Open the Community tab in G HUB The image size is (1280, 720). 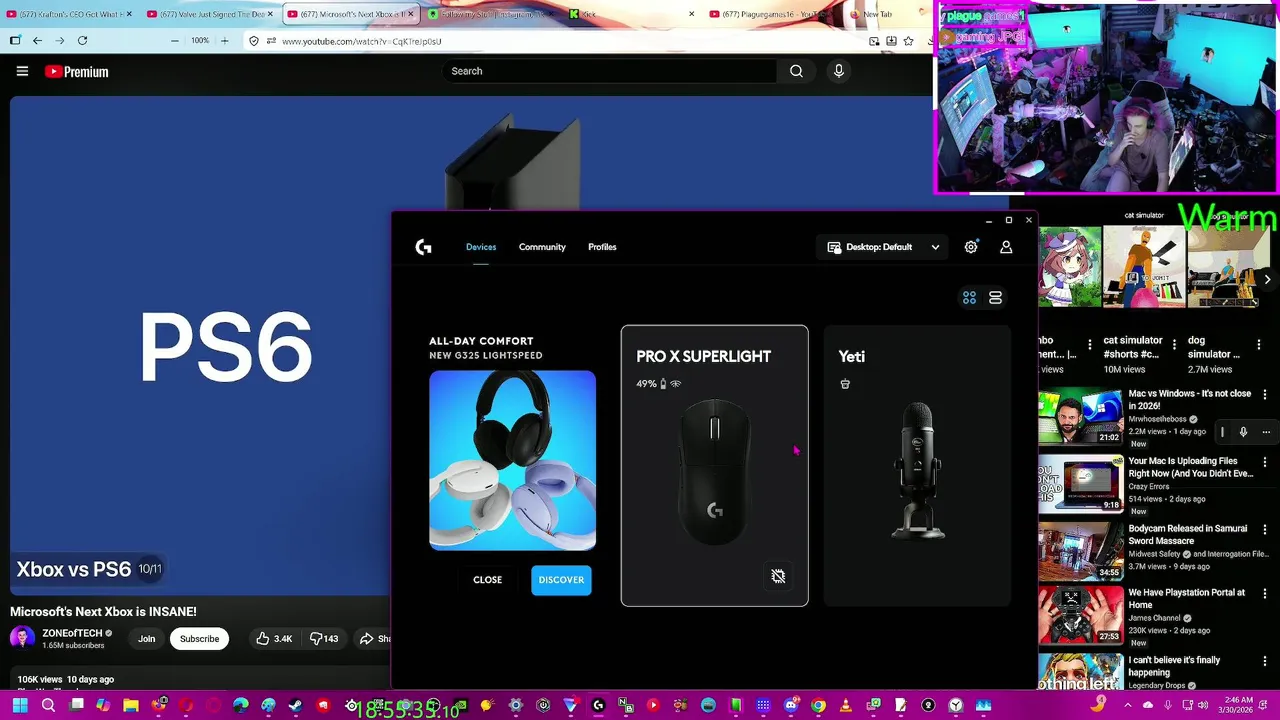click(x=542, y=247)
